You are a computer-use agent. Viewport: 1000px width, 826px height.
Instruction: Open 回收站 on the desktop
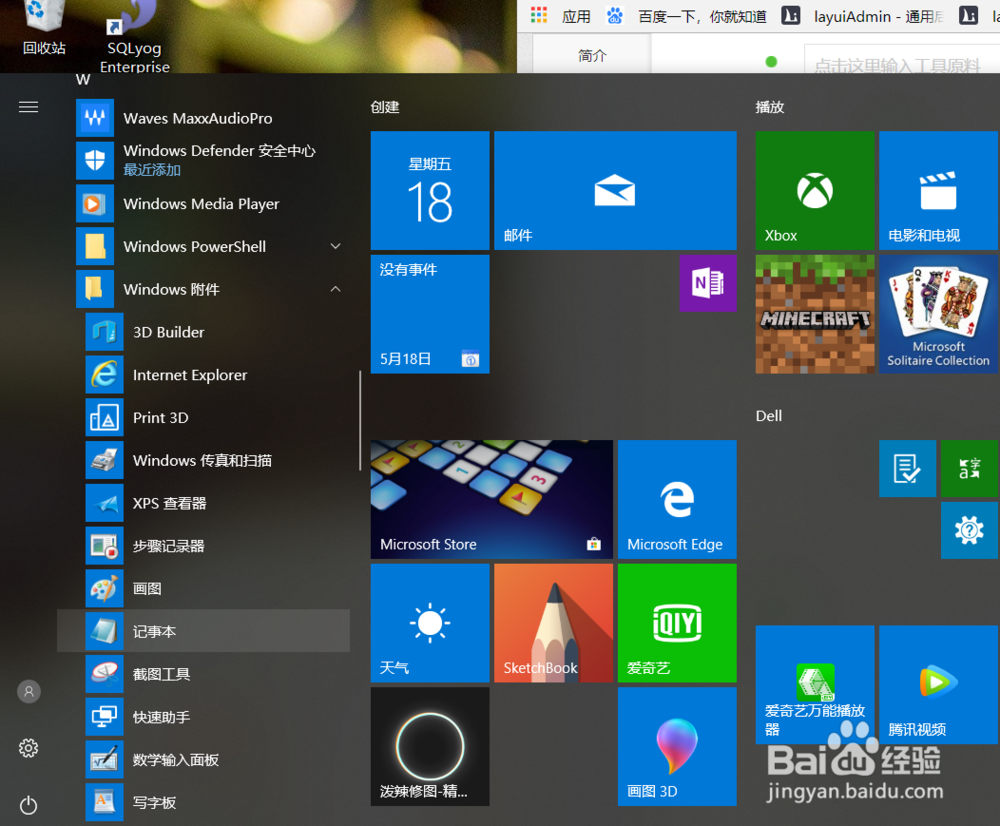click(x=44, y=28)
